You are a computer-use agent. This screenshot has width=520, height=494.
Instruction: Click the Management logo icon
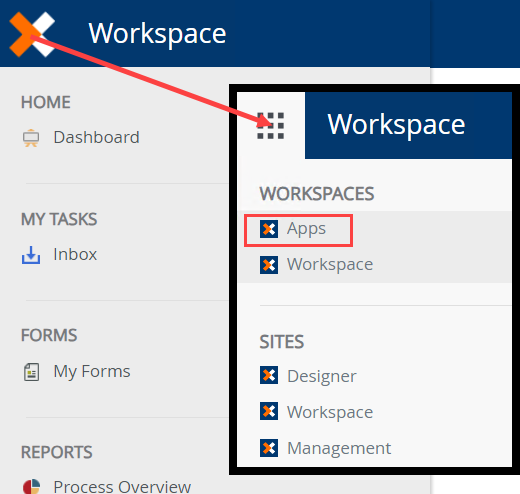[269, 448]
